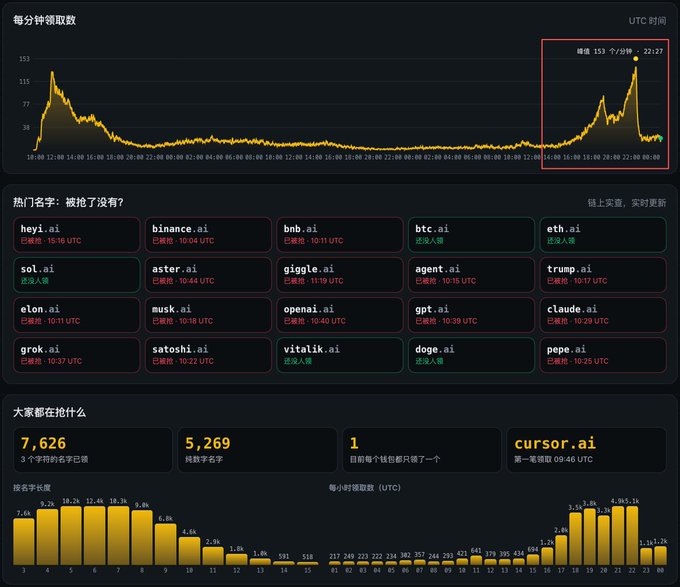Image resolution: width=680 pixels, height=587 pixels.
Task: Click the '热门名字：被抢了没有?' heading
Action: (x=68, y=202)
